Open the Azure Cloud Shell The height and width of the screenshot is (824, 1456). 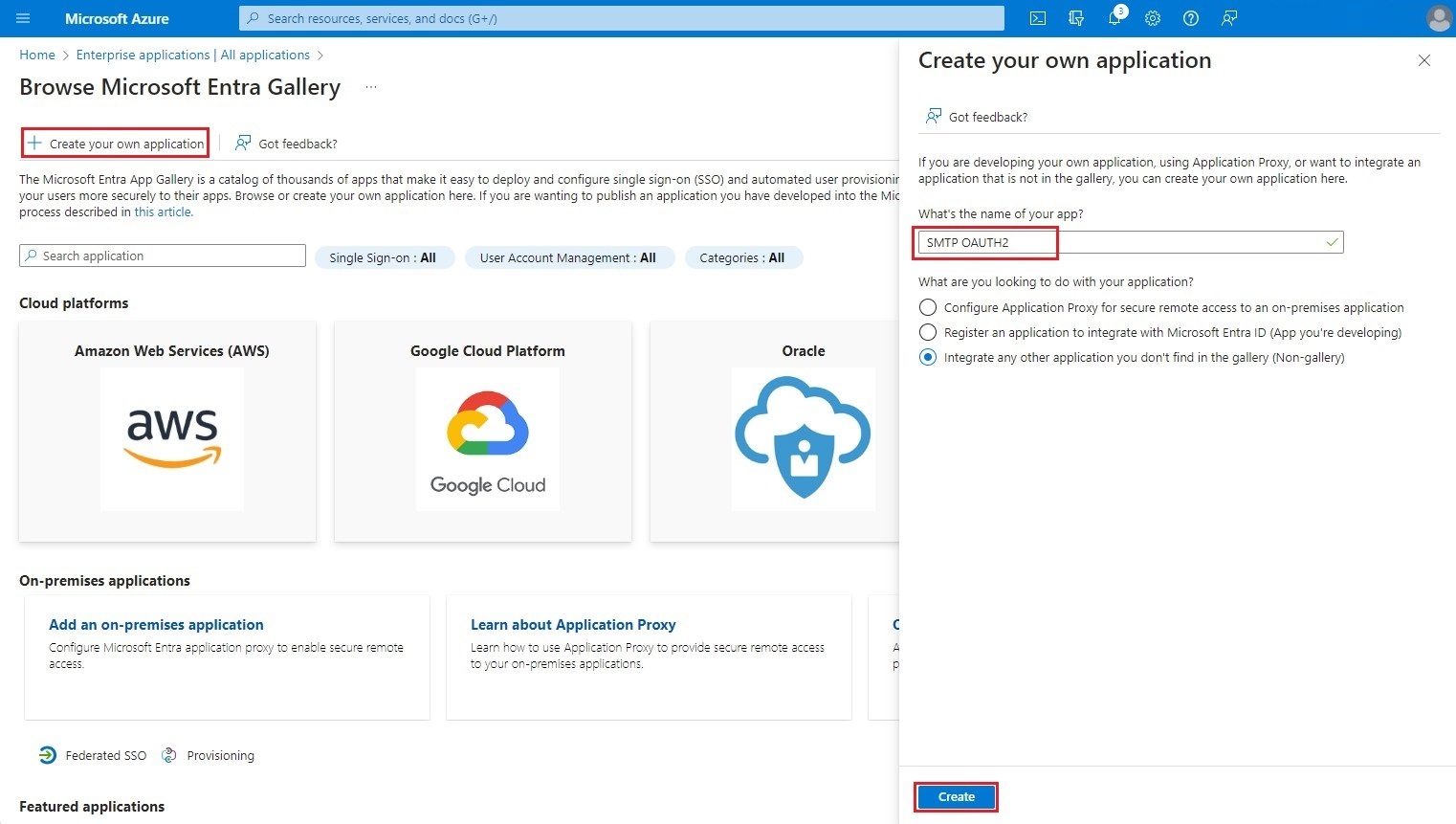click(x=1037, y=18)
